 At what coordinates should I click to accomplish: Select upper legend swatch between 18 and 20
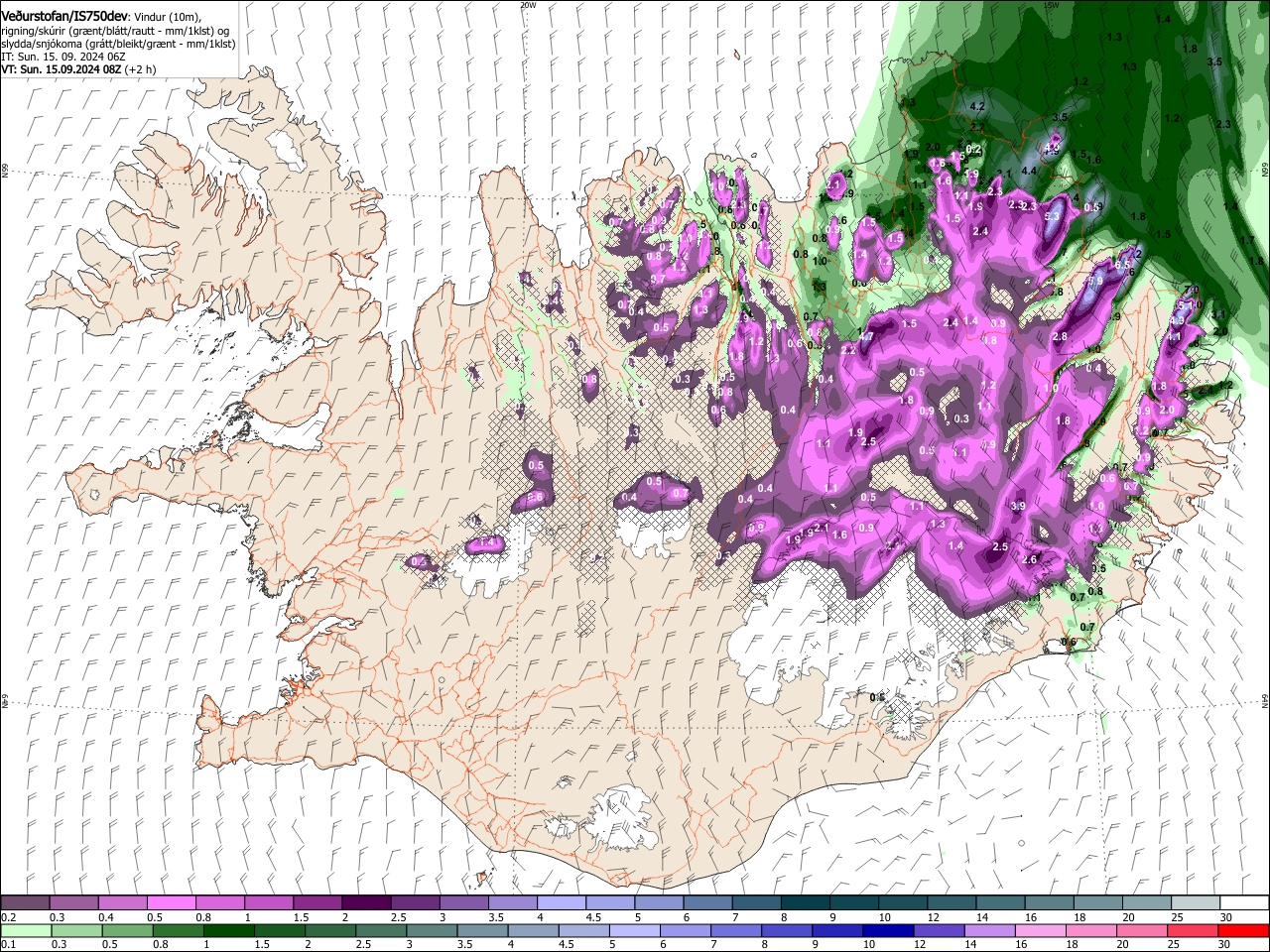(1097, 903)
